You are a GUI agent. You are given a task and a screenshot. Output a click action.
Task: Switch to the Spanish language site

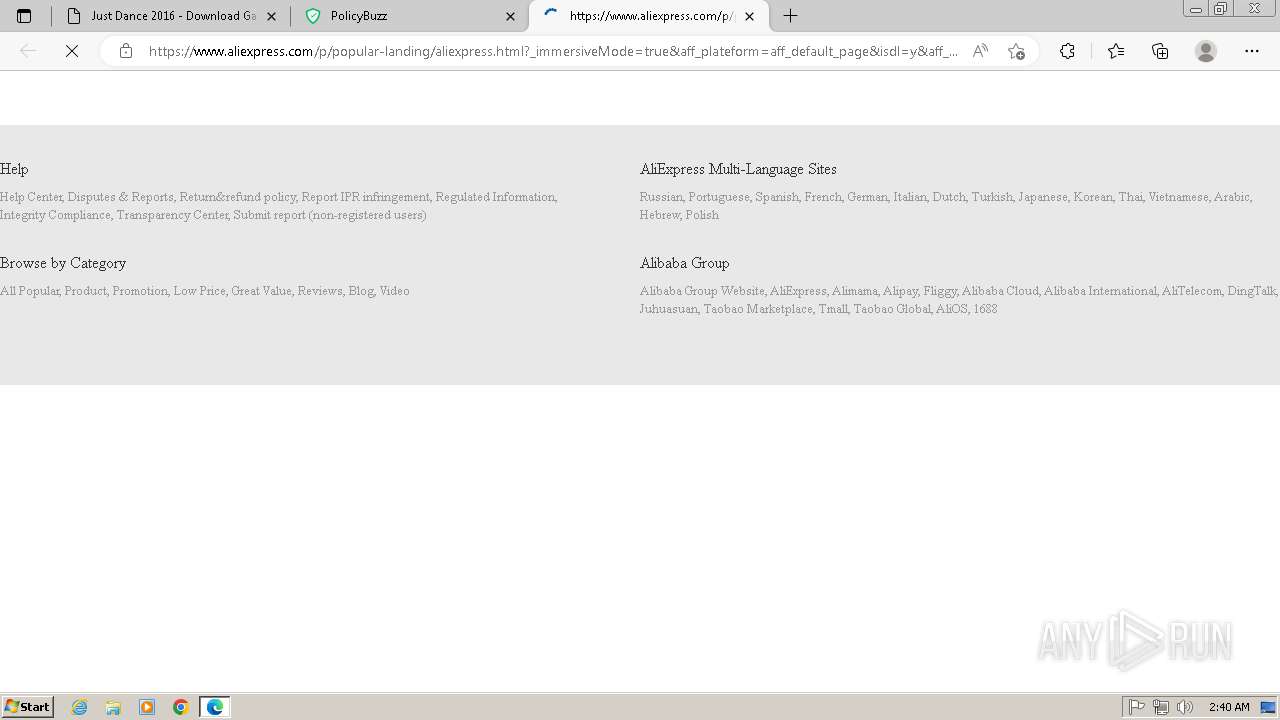click(x=776, y=197)
